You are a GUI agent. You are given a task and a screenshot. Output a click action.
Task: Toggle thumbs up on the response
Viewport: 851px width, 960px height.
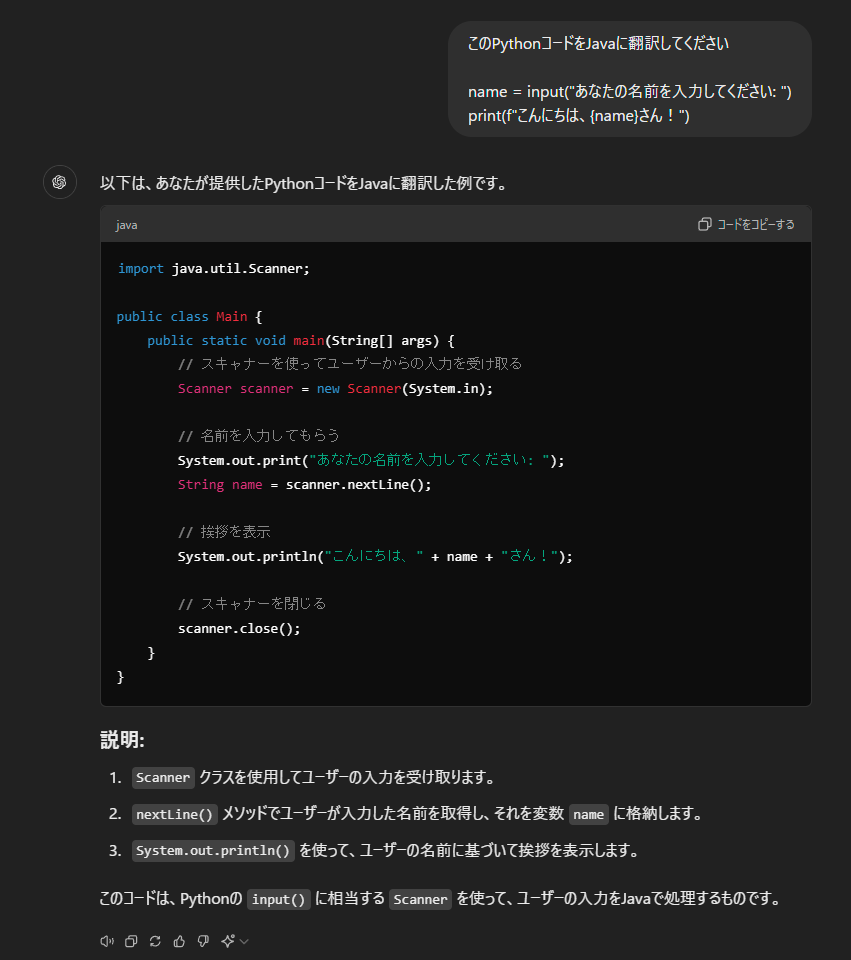(x=179, y=941)
